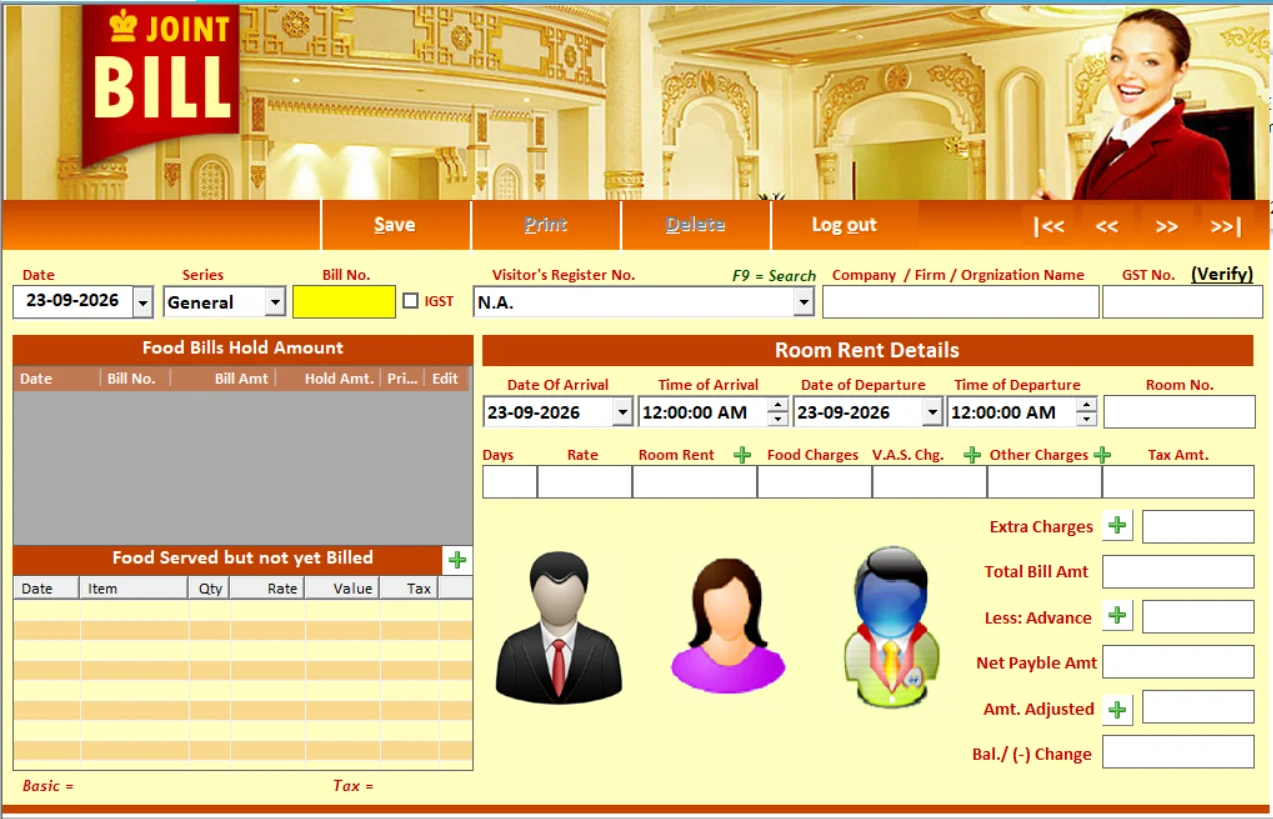Click the green plus next to Room Rent
The height and width of the screenshot is (819, 1273).
[x=742, y=455]
